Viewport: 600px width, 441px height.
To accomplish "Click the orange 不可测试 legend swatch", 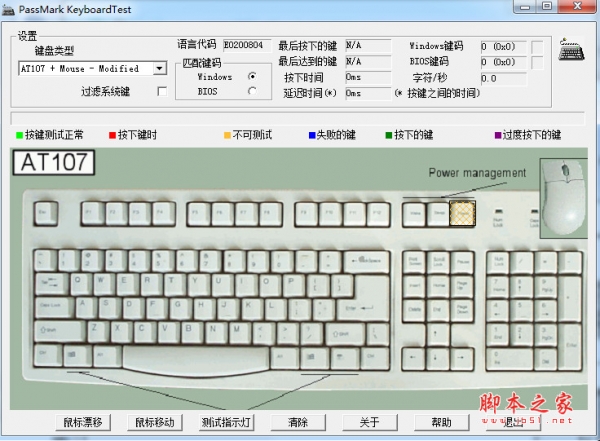I will [227, 135].
